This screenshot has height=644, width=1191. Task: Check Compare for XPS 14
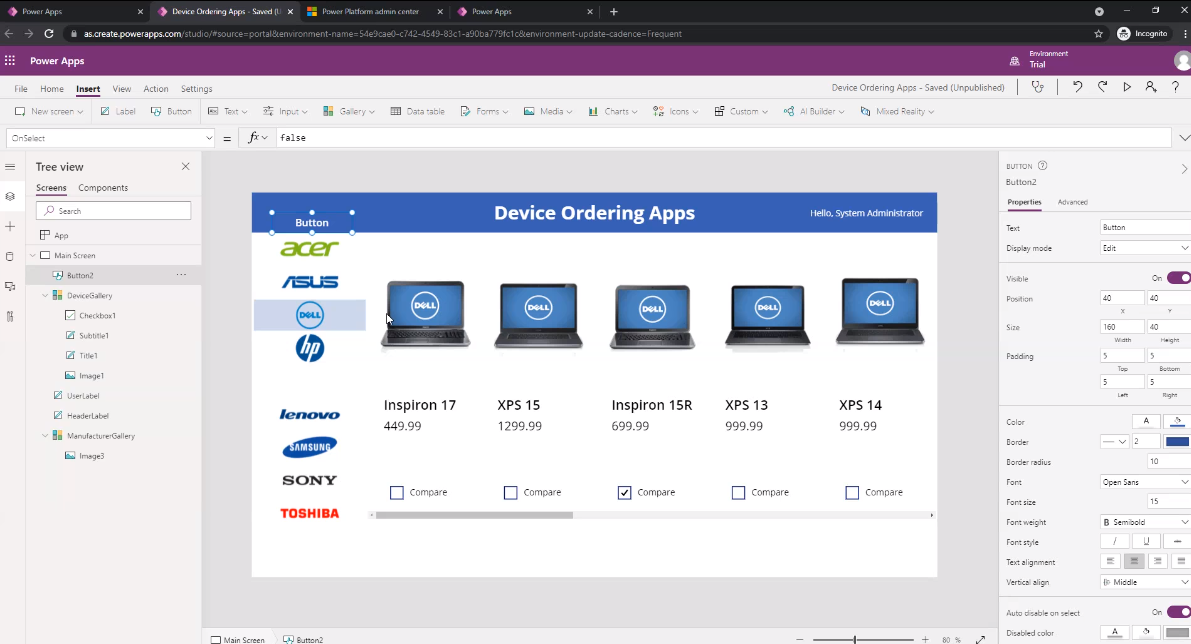[x=852, y=493]
